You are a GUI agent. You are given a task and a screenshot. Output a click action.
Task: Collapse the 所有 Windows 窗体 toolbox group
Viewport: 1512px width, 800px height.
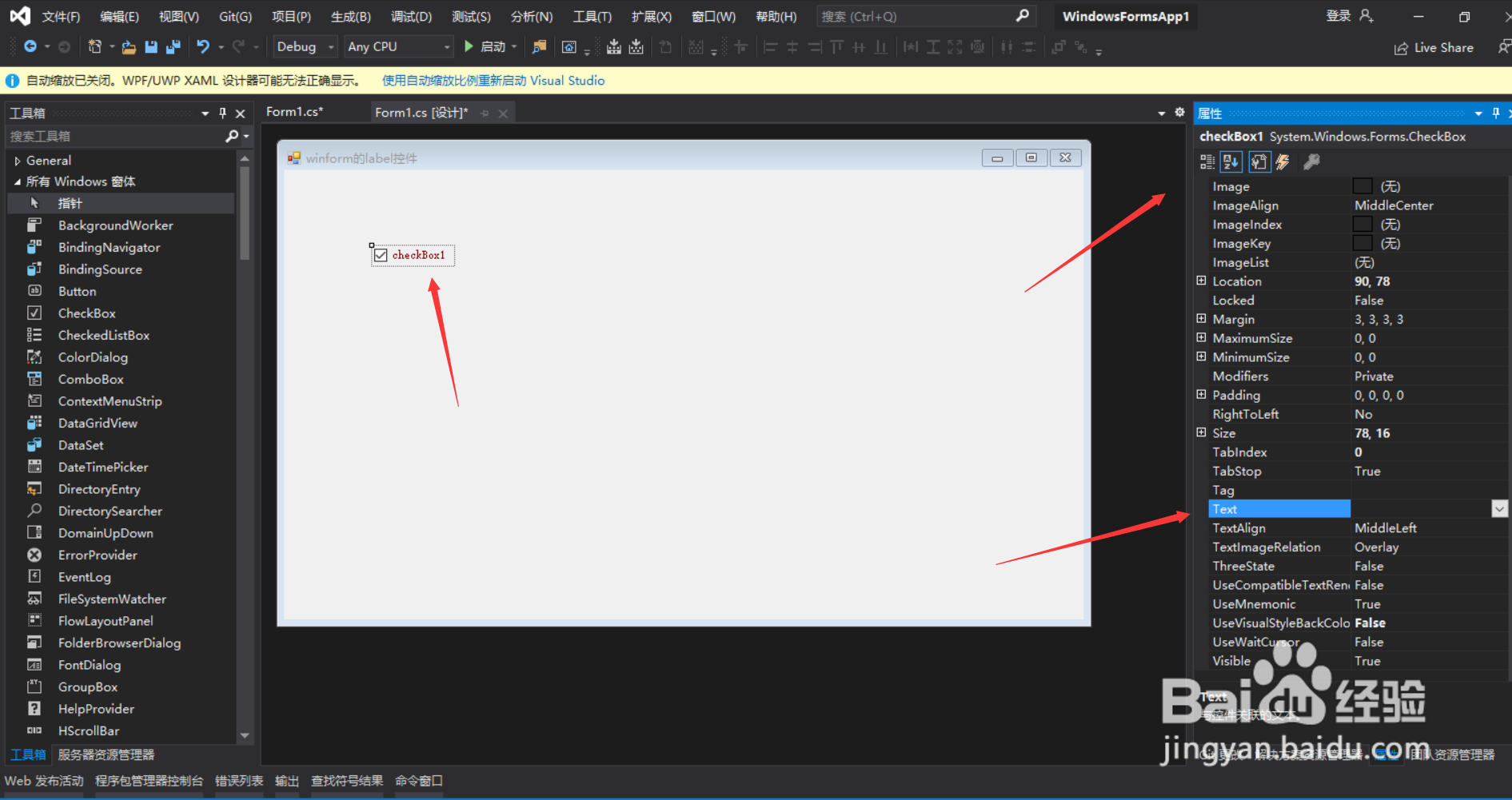pyautogui.click(x=18, y=182)
